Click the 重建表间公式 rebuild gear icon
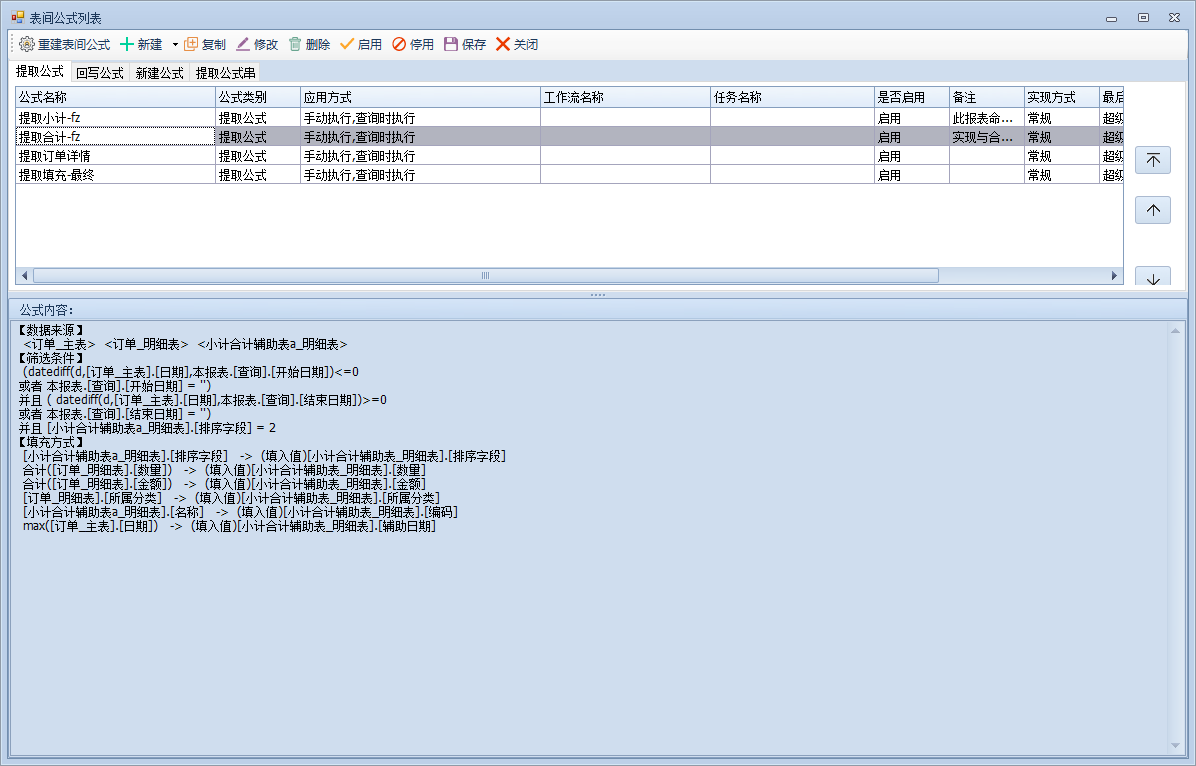The width and height of the screenshot is (1196, 766). (x=27, y=45)
